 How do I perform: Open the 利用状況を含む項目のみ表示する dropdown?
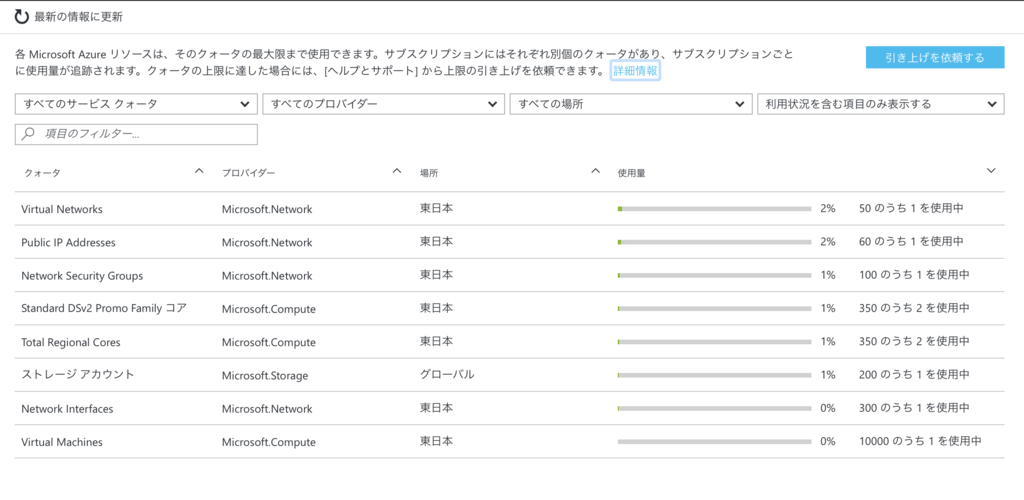click(881, 104)
